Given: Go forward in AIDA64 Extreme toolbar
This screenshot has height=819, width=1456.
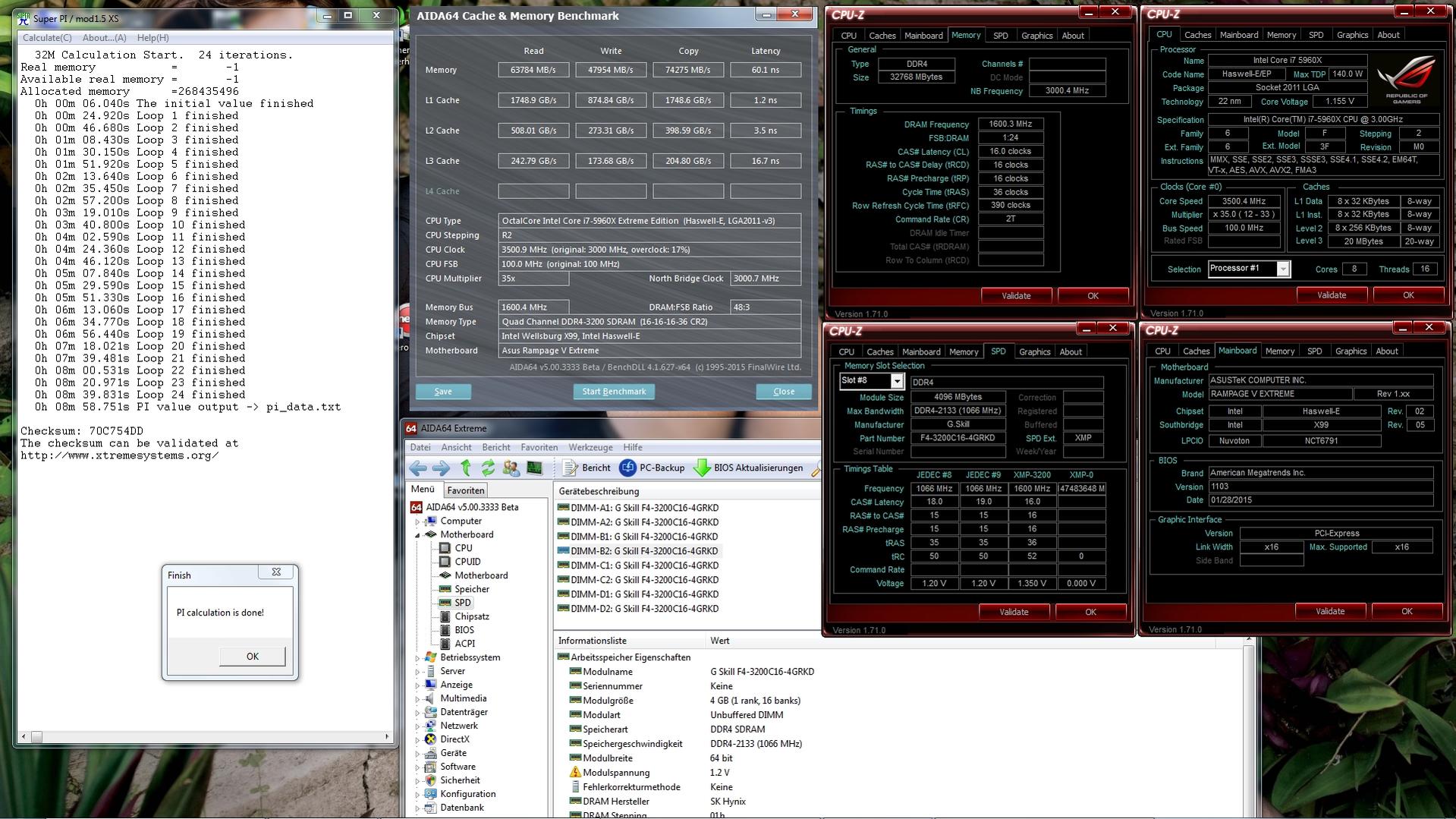Looking at the screenshot, I should 441,468.
